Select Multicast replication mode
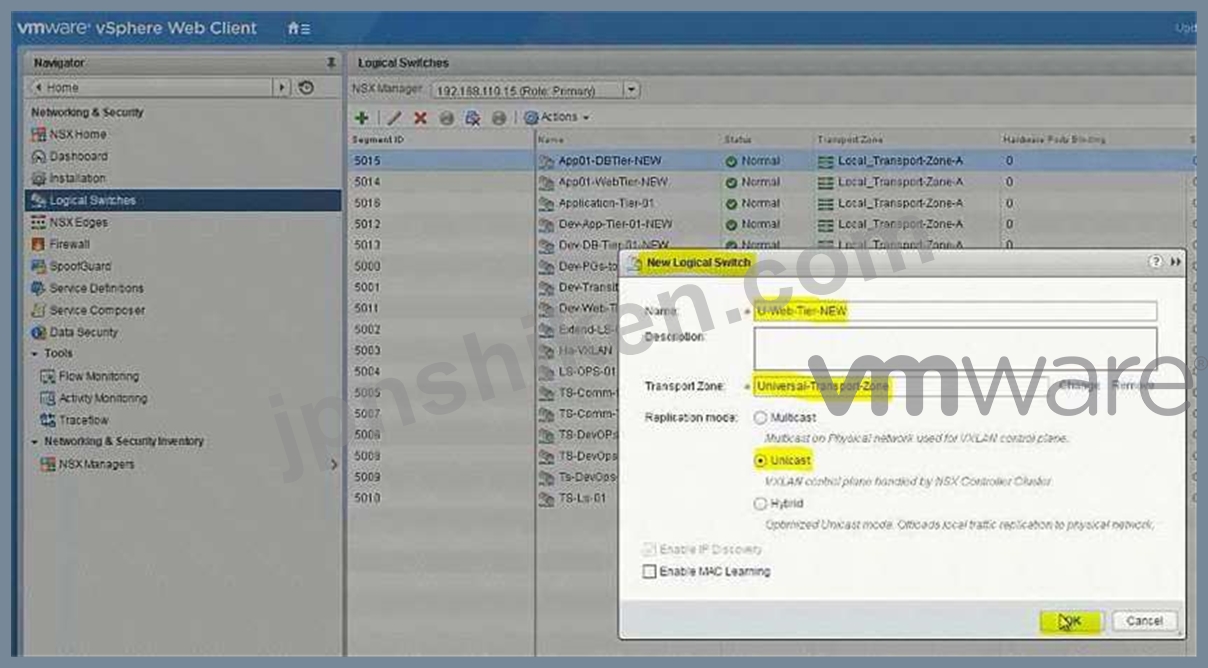The height and width of the screenshot is (668, 1208). [x=761, y=417]
